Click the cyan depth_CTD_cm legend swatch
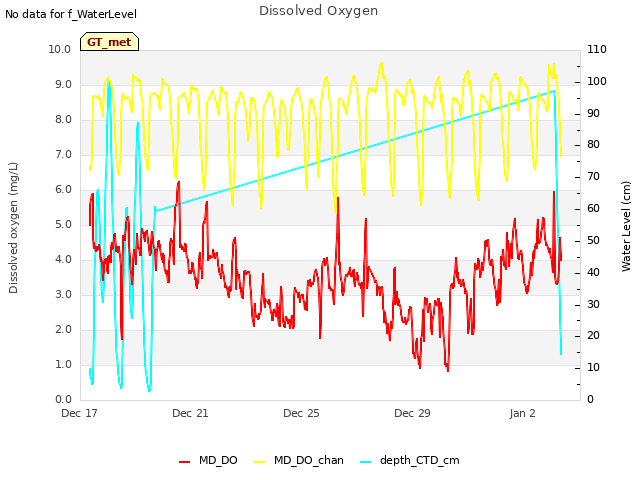This screenshot has height=480, width=640. coord(366,462)
